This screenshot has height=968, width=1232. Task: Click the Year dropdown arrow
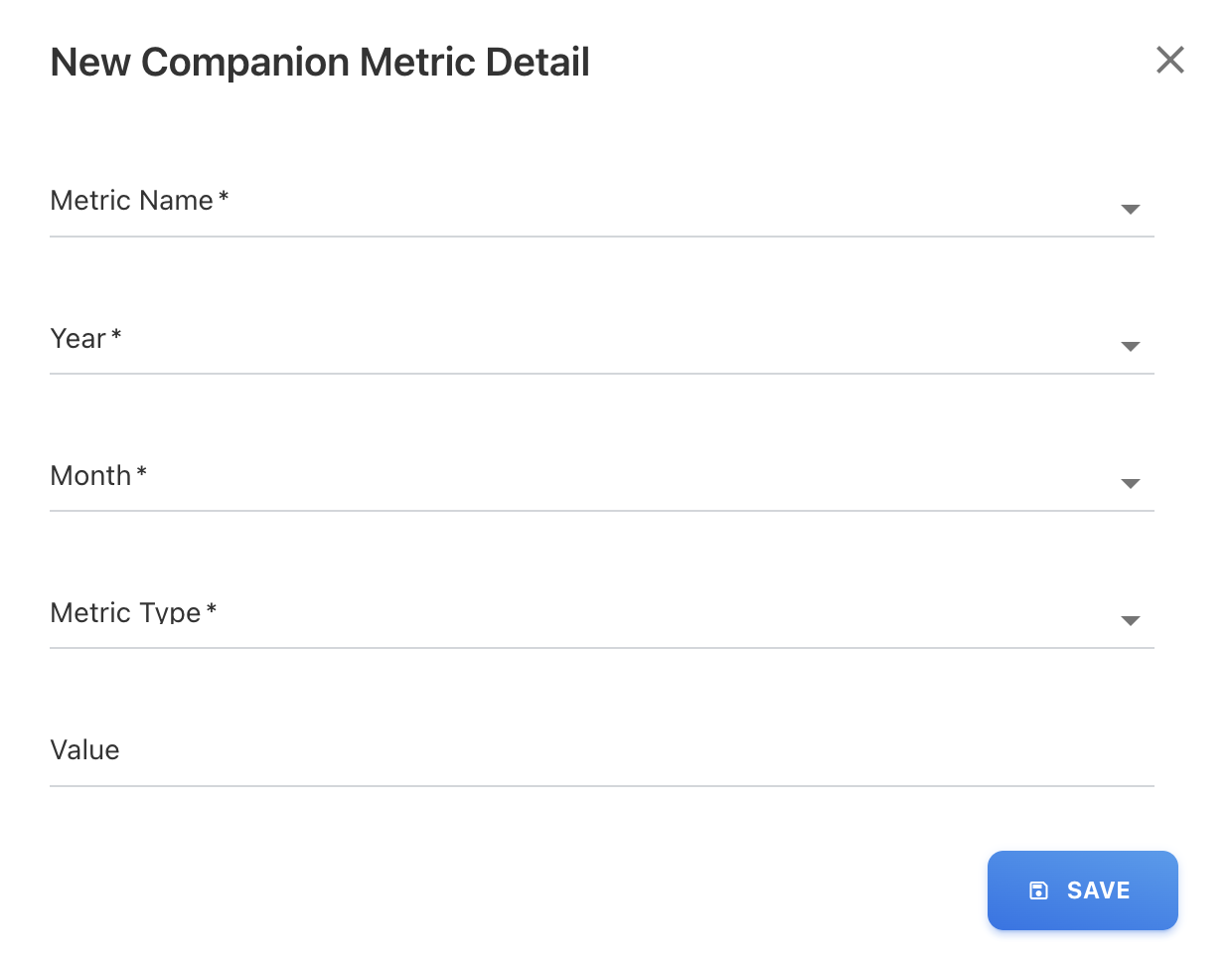[x=1130, y=346]
